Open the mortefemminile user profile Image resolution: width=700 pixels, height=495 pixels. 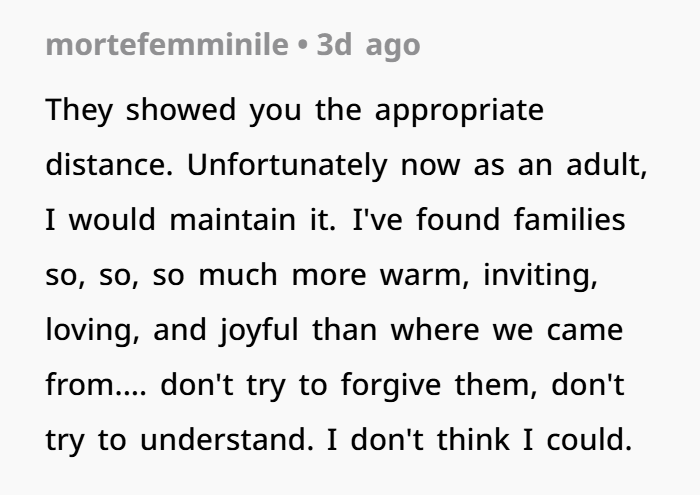click(167, 45)
